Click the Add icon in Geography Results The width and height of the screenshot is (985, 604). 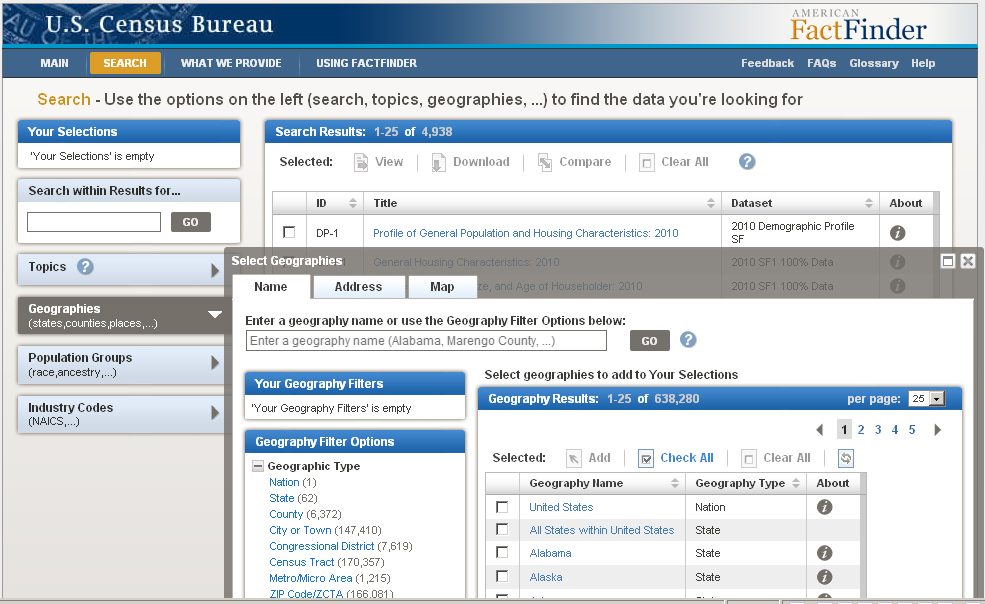574,458
